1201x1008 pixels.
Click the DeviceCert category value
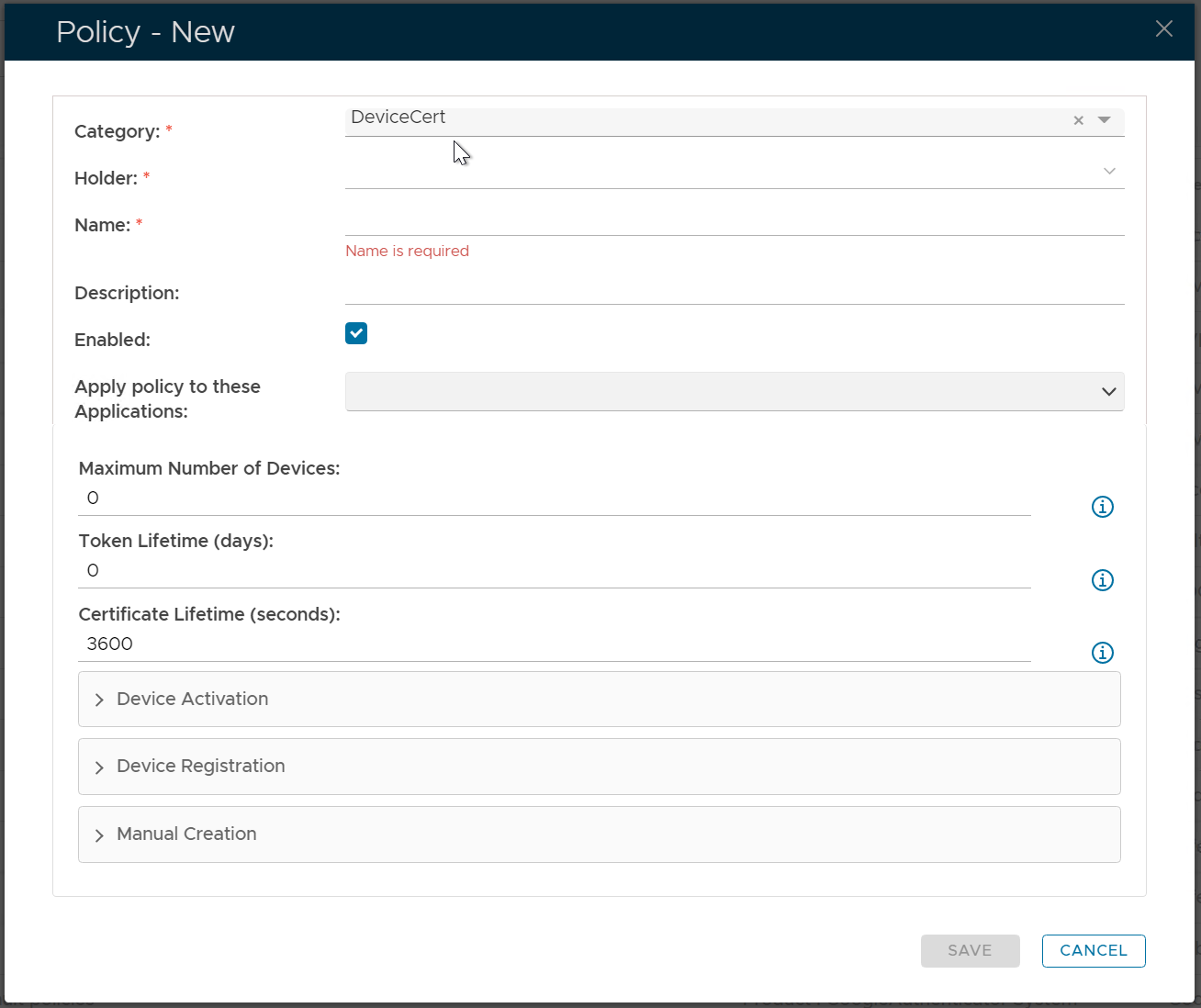point(398,118)
